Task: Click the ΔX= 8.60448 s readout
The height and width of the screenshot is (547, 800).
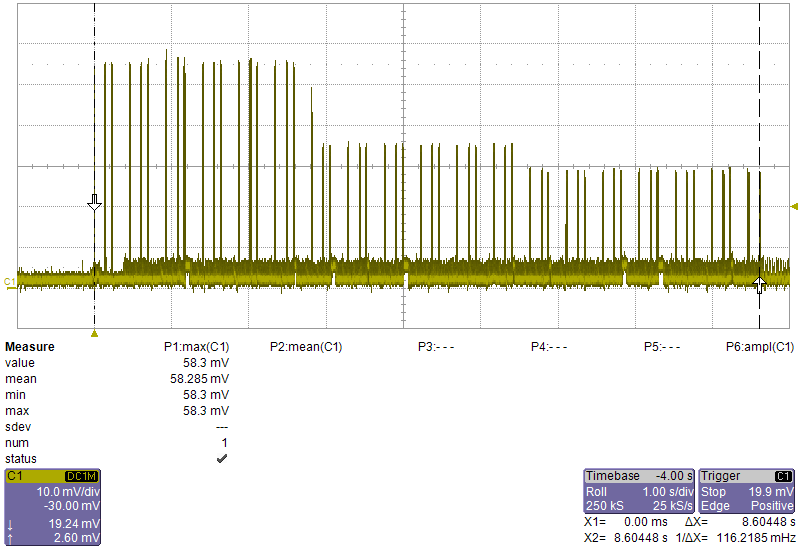Action: (x=739, y=522)
